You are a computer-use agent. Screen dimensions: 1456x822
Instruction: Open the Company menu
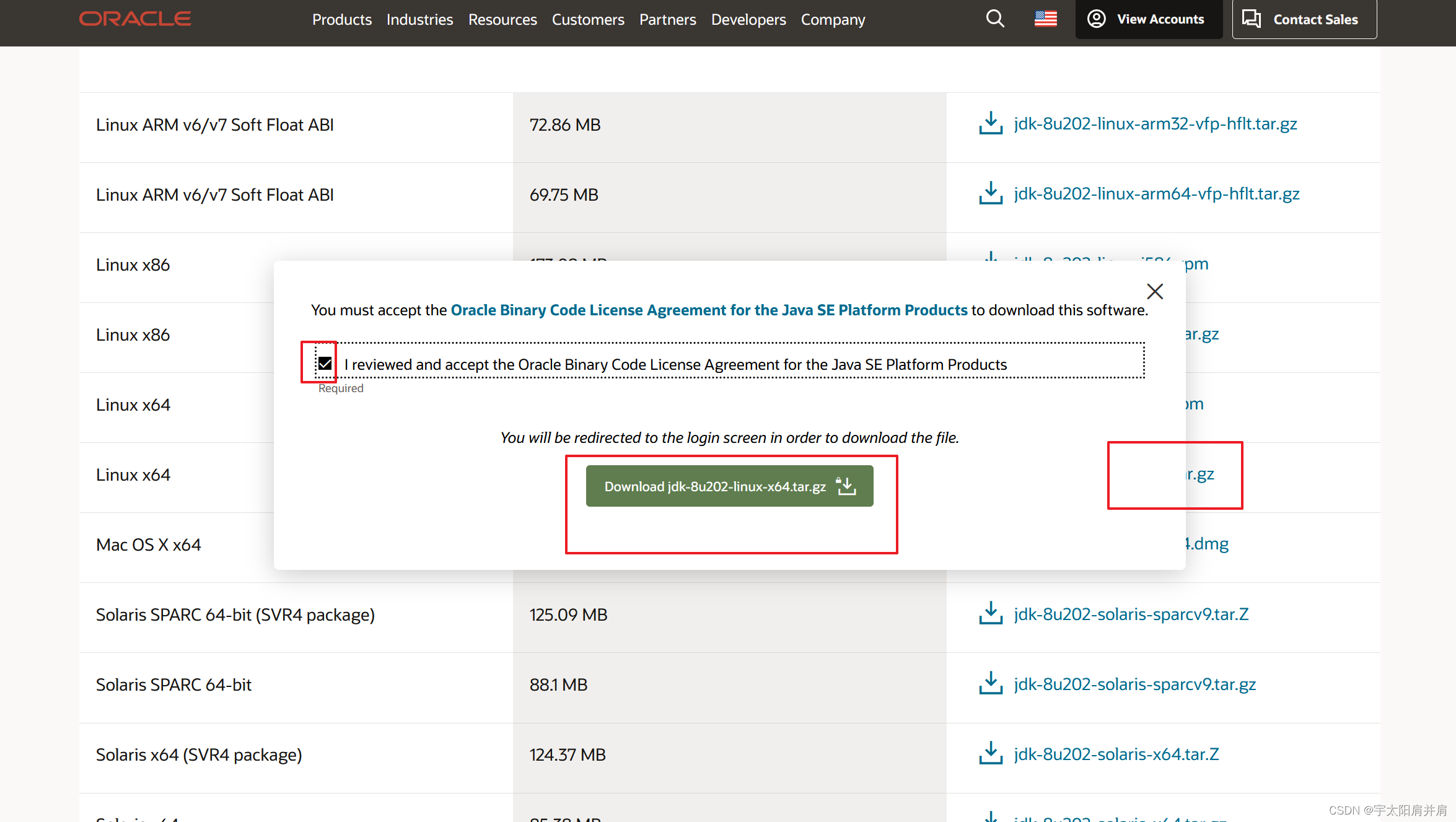coord(833,20)
